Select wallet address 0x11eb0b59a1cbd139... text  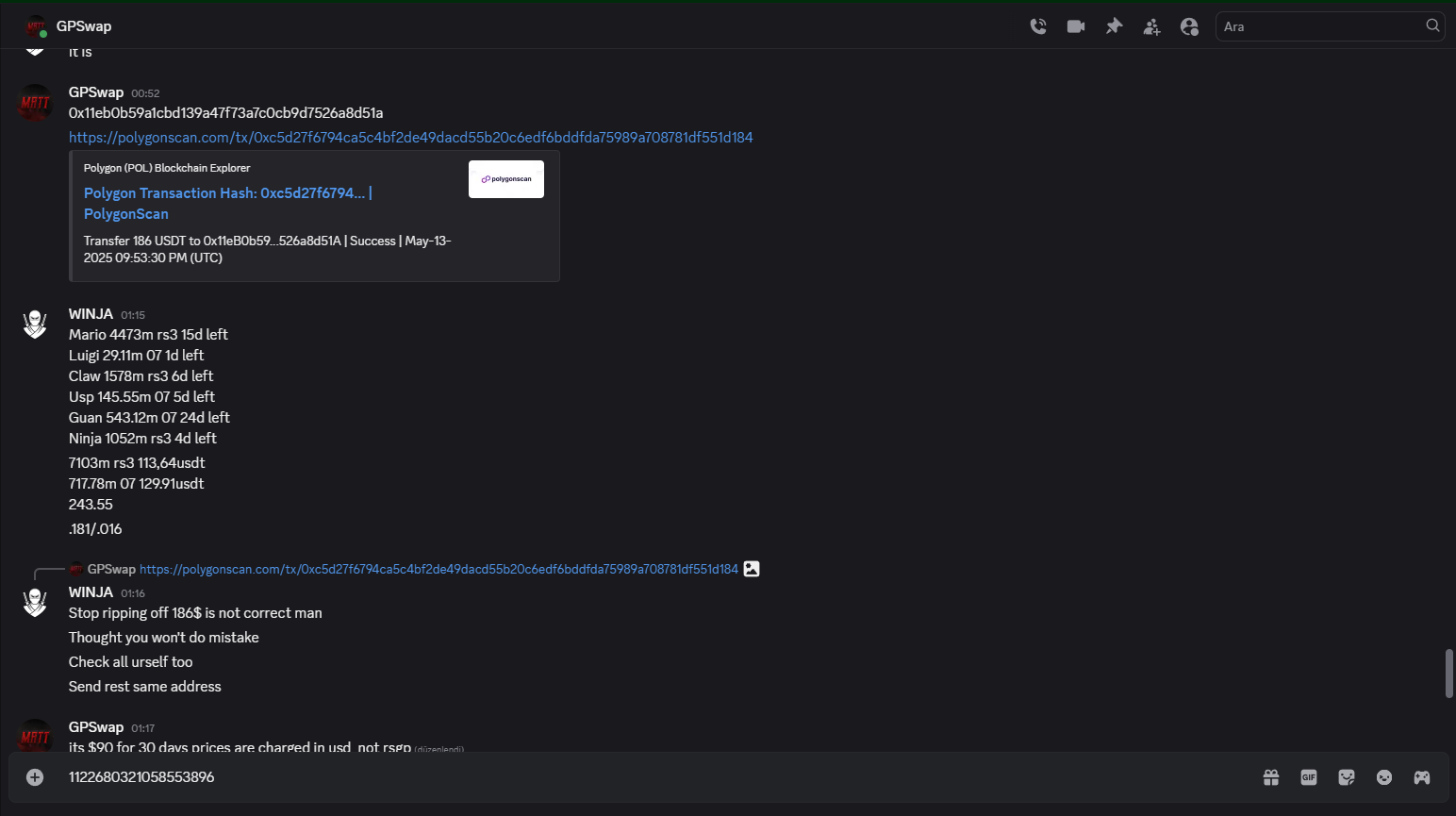226,113
